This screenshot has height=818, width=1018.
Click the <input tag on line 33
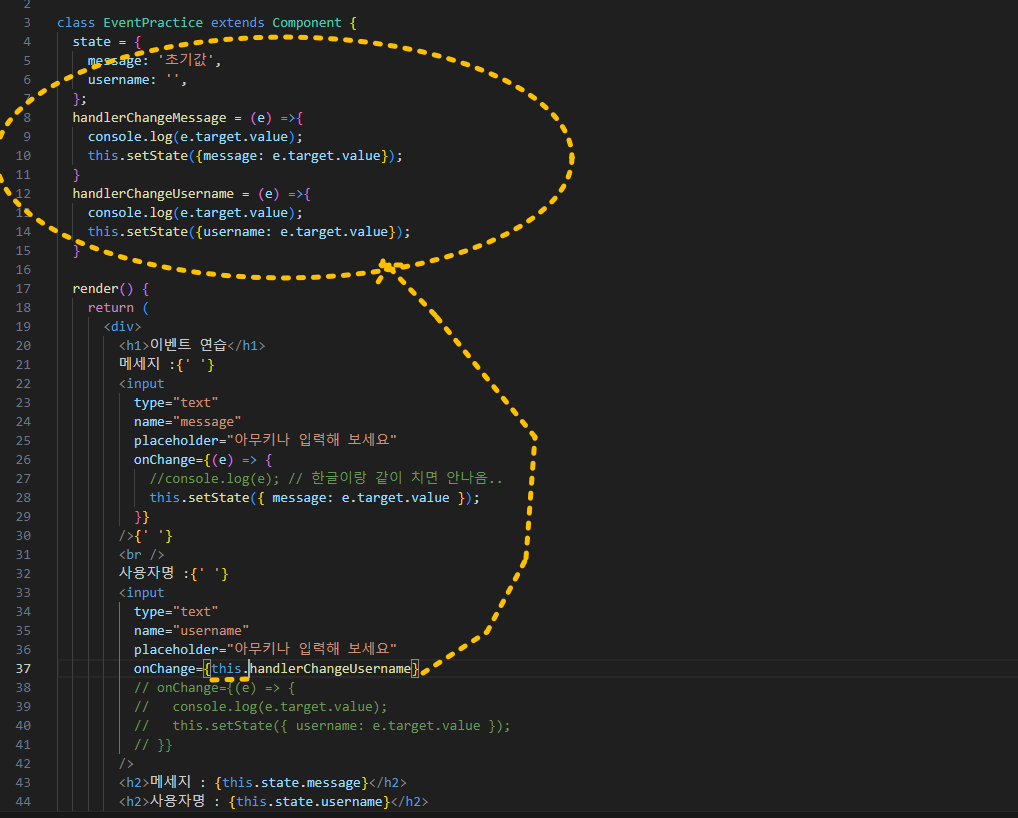pos(142,593)
